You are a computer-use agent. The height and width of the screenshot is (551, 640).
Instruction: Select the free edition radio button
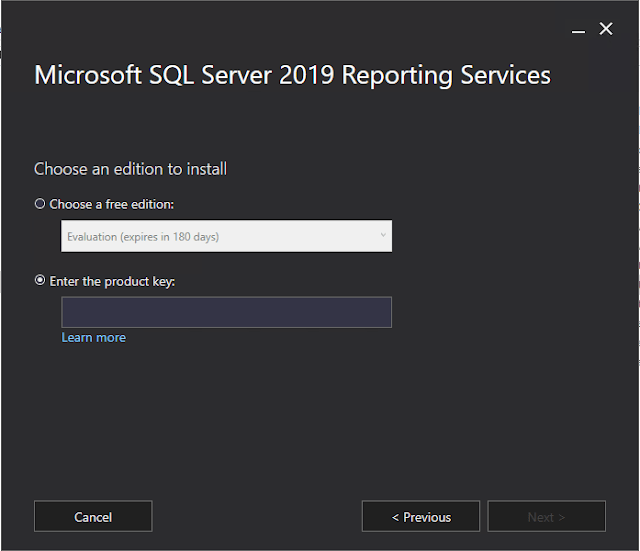pos(40,204)
